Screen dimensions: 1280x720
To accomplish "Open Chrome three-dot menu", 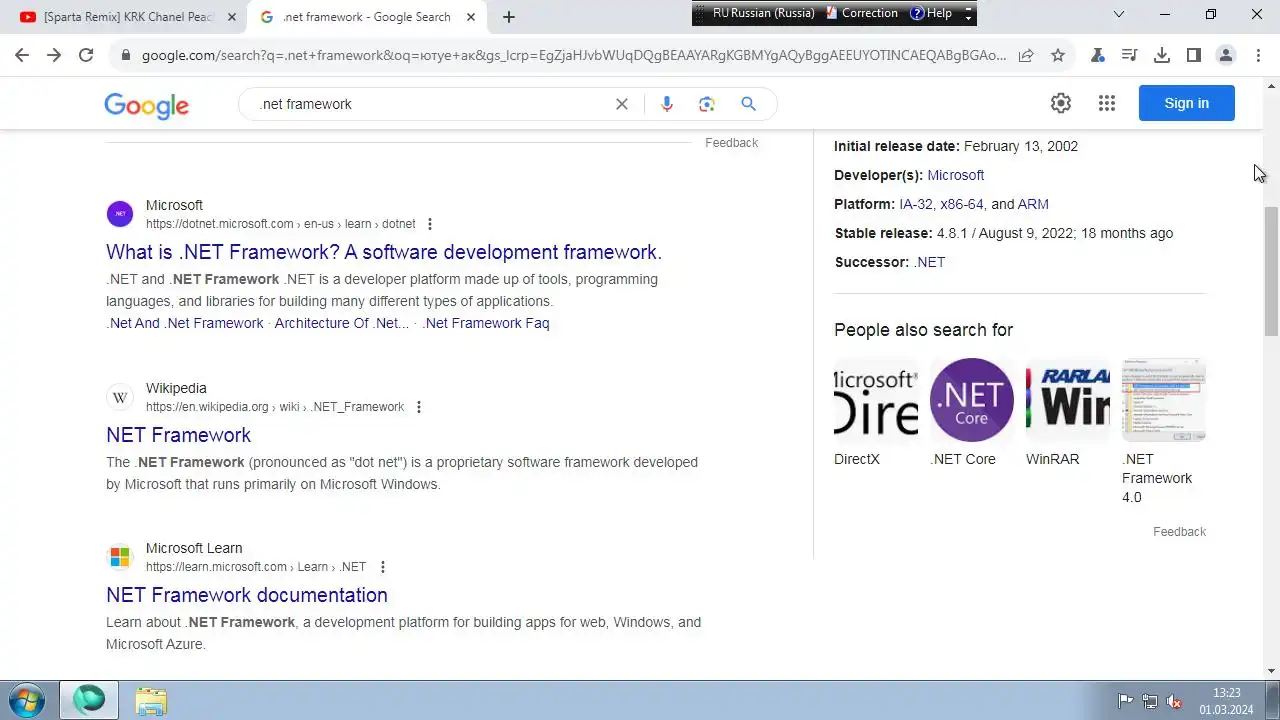I will (1257, 56).
